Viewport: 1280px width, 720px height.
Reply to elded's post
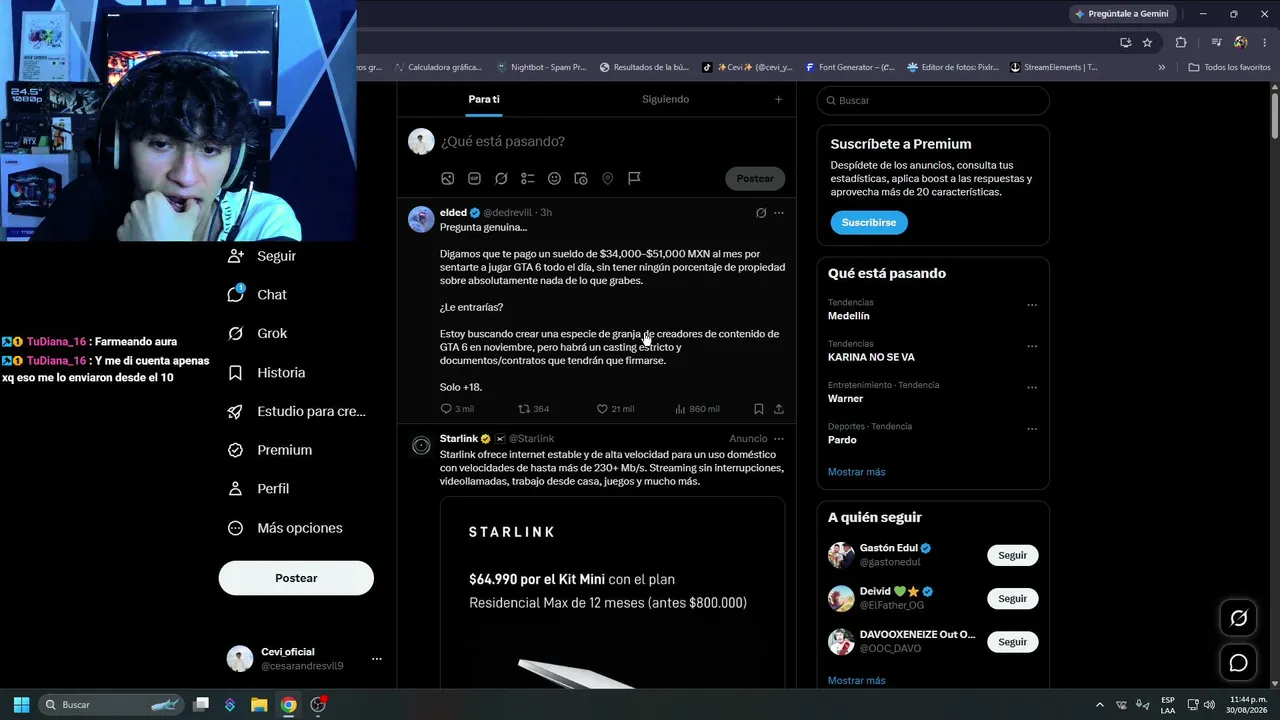click(x=457, y=409)
